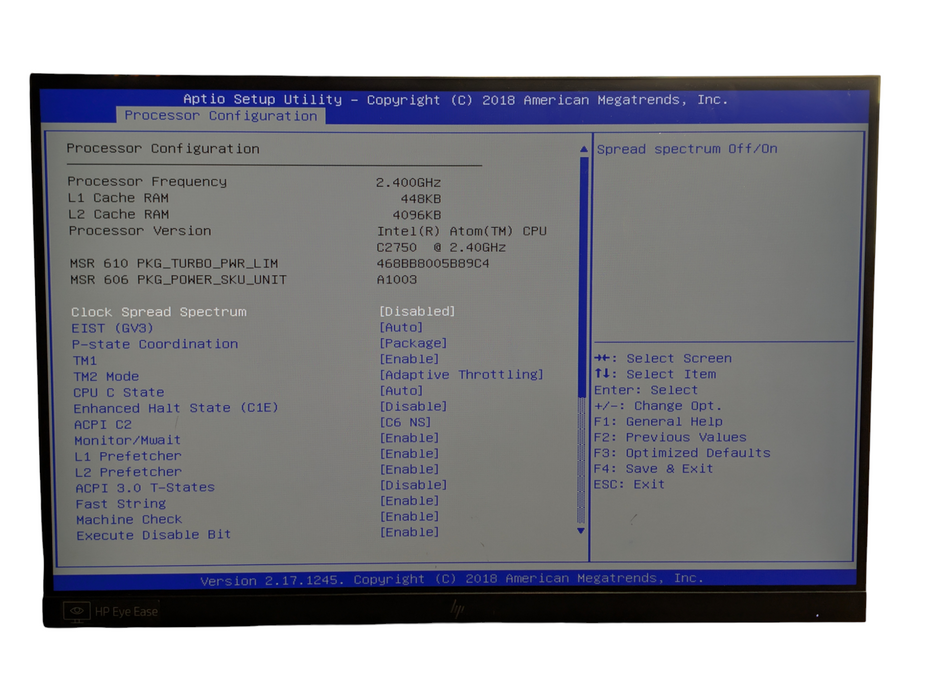Toggle Enhanced Halt State [Disable] value
The width and height of the screenshot is (930, 700).
pyautogui.click(x=413, y=406)
